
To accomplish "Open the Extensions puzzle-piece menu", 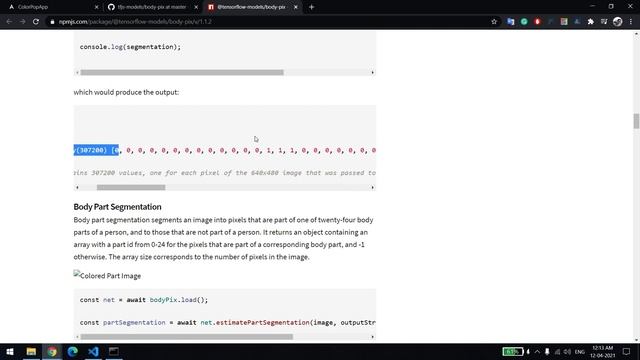I will click(x=591, y=22).
